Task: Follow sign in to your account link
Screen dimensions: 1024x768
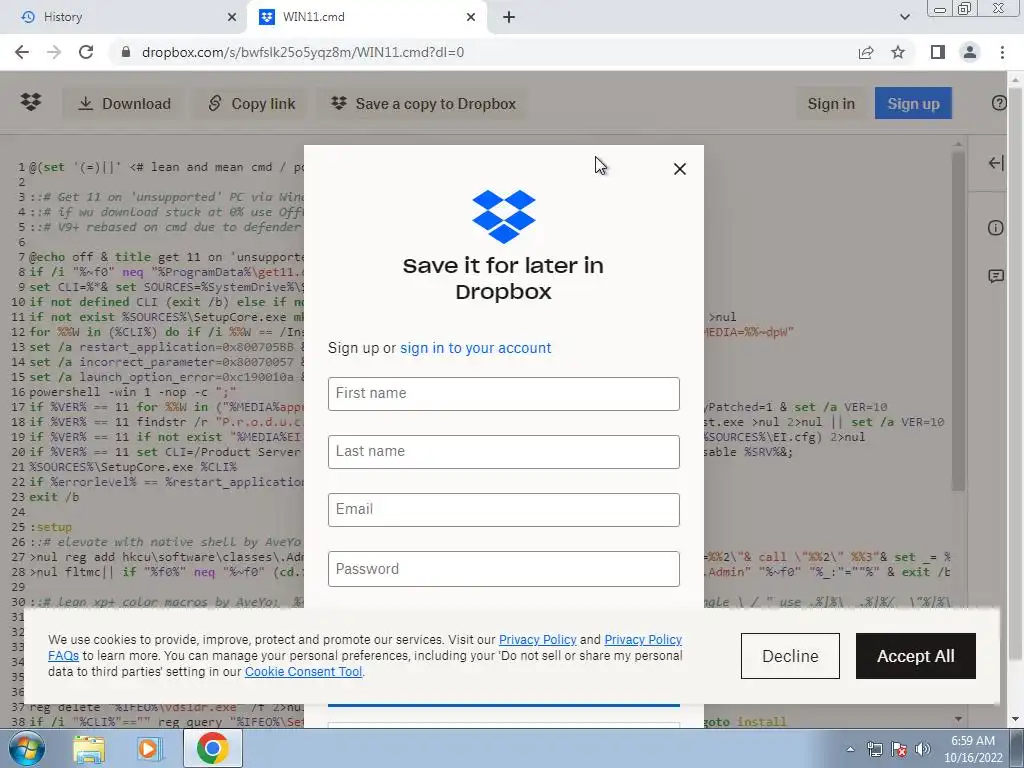Action: click(475, 348)
